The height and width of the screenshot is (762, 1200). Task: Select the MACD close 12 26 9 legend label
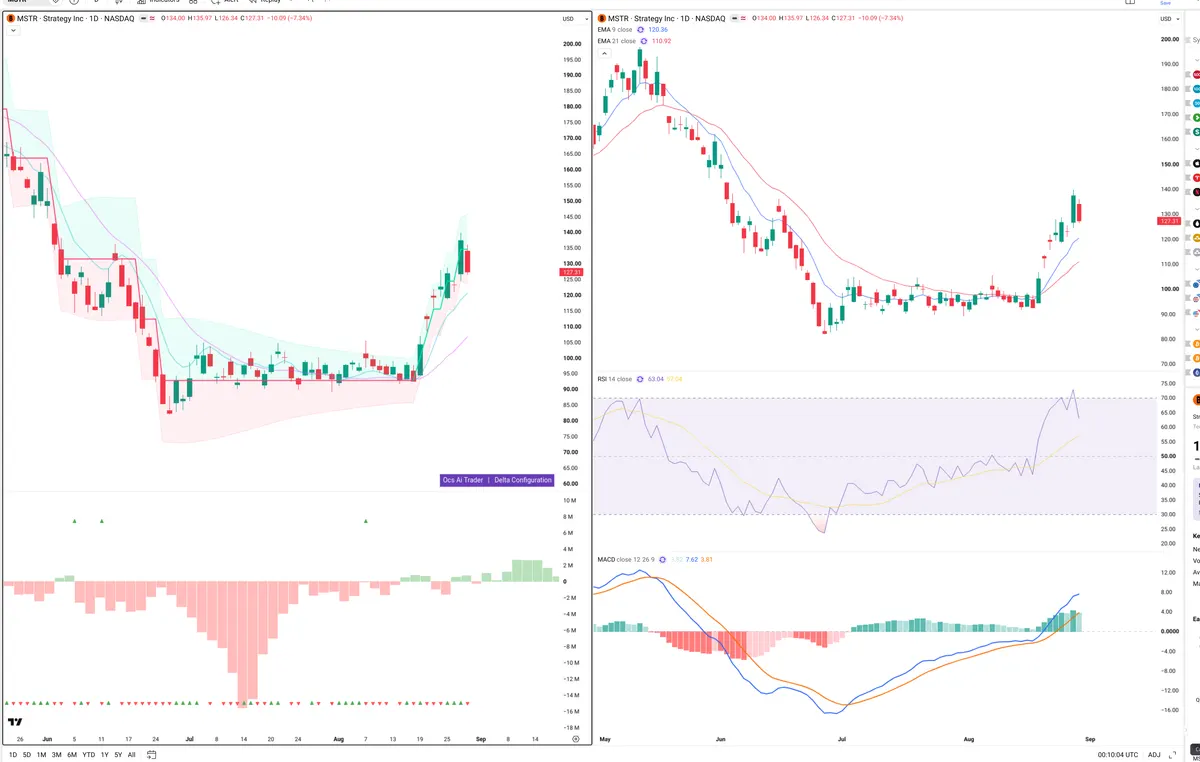(x=628, y=559)
